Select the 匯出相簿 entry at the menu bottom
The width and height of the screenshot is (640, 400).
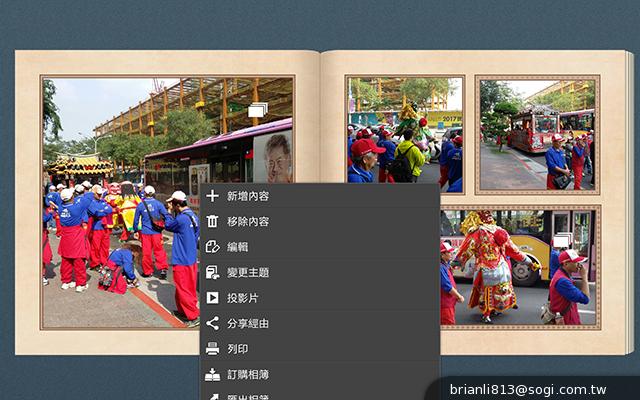(248, 396)
